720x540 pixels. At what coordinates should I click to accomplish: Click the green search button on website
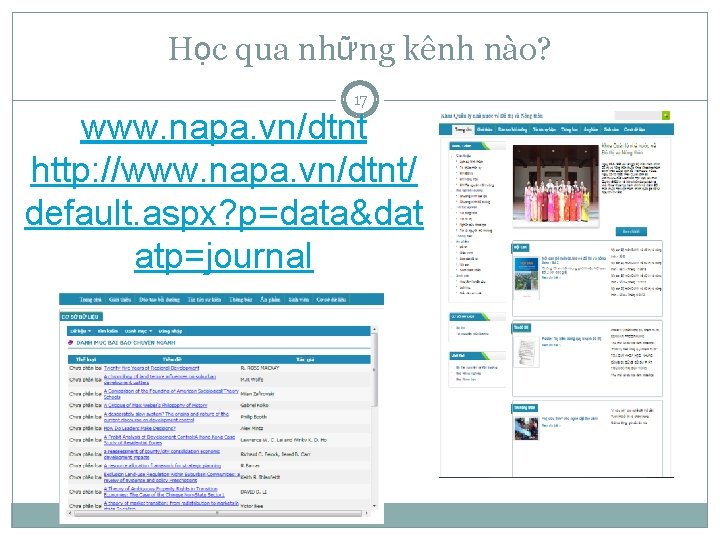coord(666,116)
